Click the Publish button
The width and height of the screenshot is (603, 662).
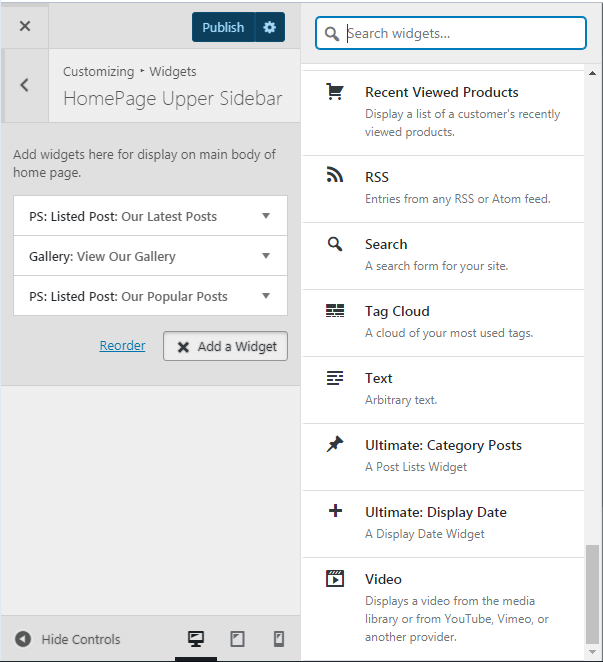click(x=223, y=27)
